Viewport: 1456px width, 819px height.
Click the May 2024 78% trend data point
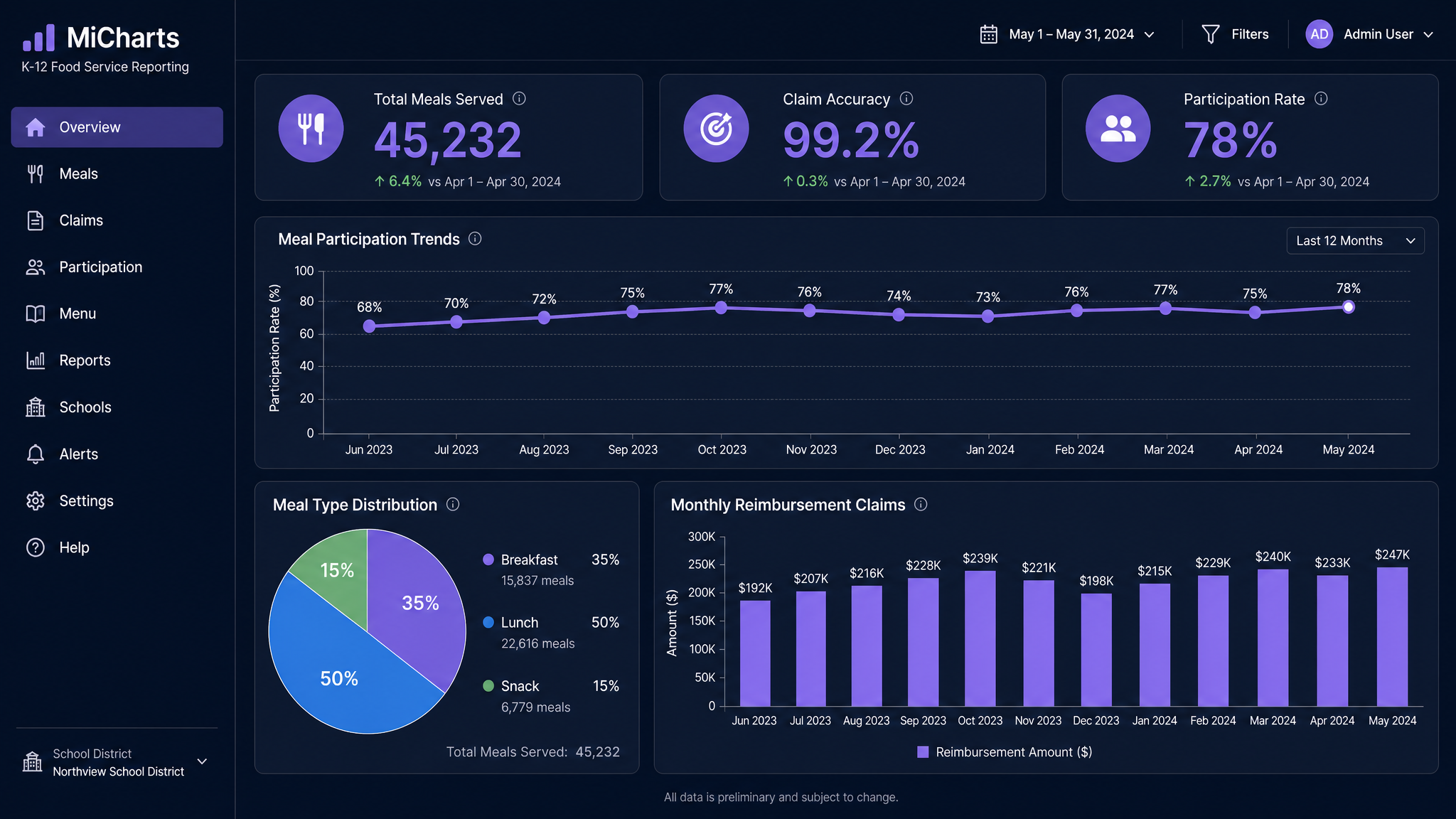1348,307
